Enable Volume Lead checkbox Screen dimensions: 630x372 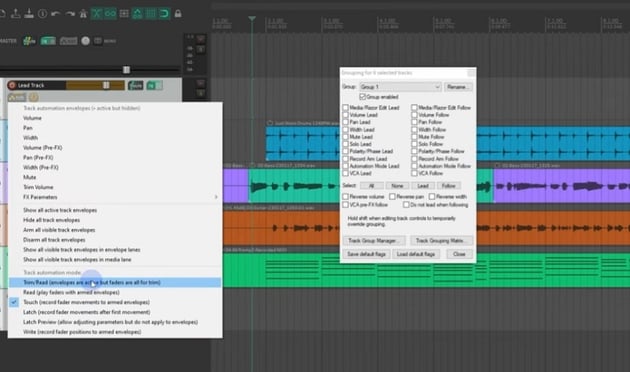point(346,115)
